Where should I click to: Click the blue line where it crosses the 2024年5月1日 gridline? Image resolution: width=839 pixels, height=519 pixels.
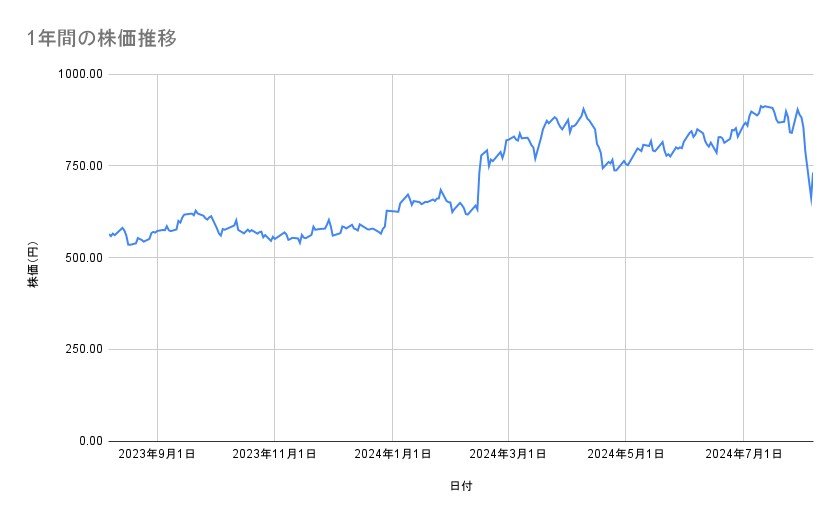[626, 164]
